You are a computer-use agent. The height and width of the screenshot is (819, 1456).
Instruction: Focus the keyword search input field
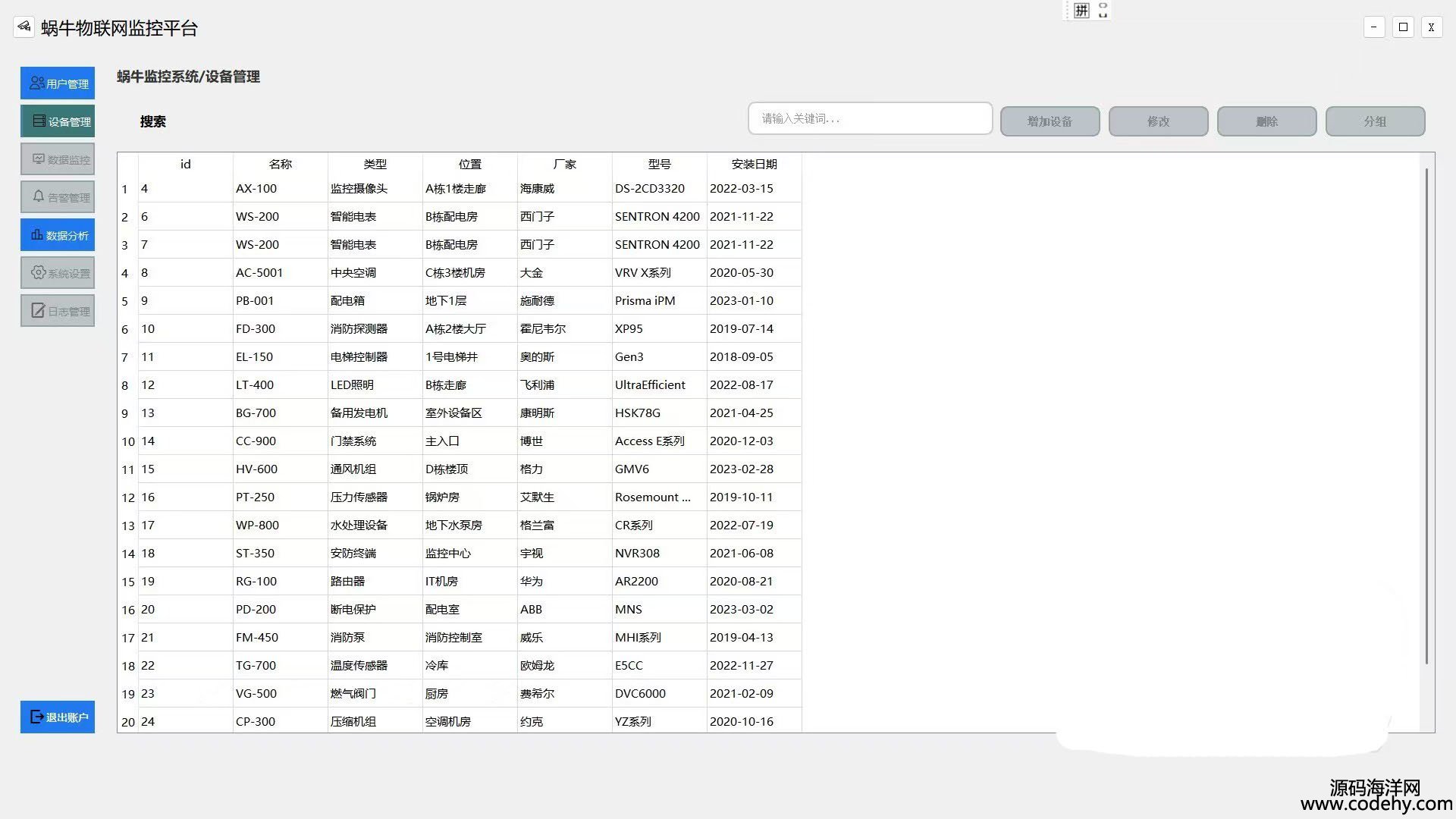[870, 118]
